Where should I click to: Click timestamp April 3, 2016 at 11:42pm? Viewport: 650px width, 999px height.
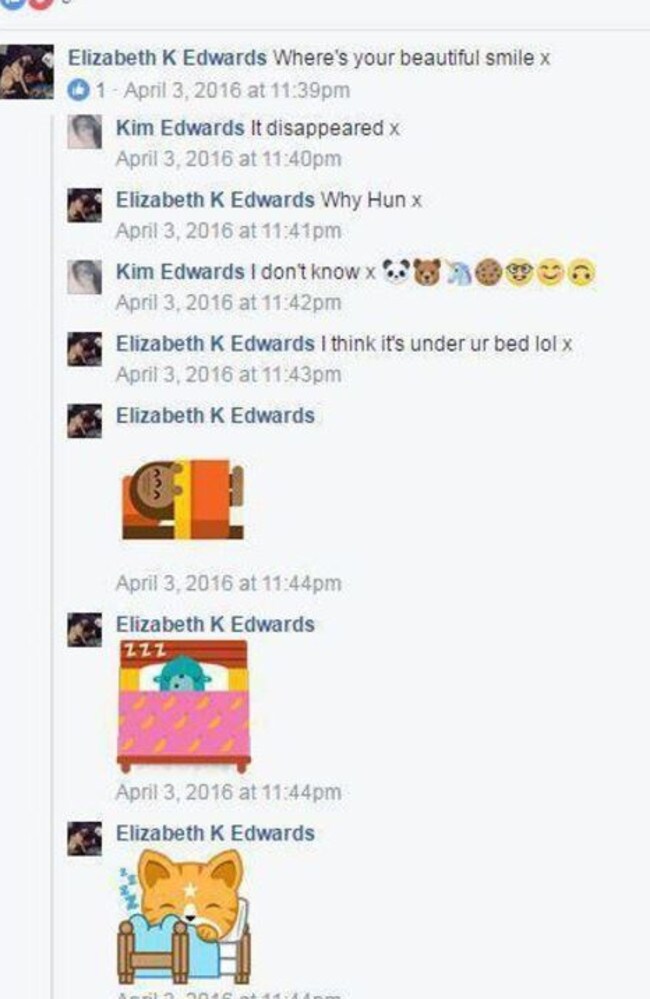point(228,302)
